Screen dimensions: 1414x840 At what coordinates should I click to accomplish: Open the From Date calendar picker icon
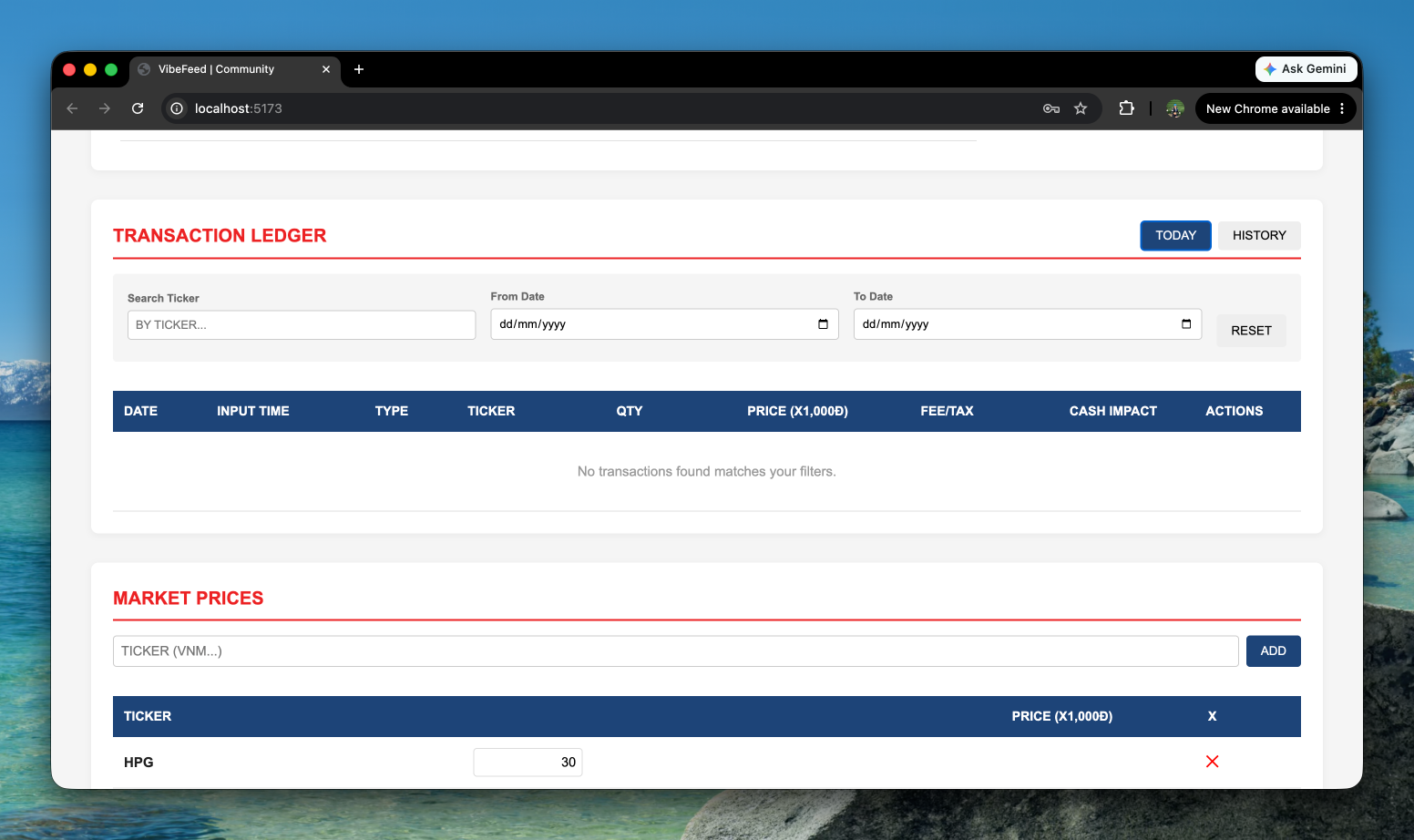(x=823, y=324)
